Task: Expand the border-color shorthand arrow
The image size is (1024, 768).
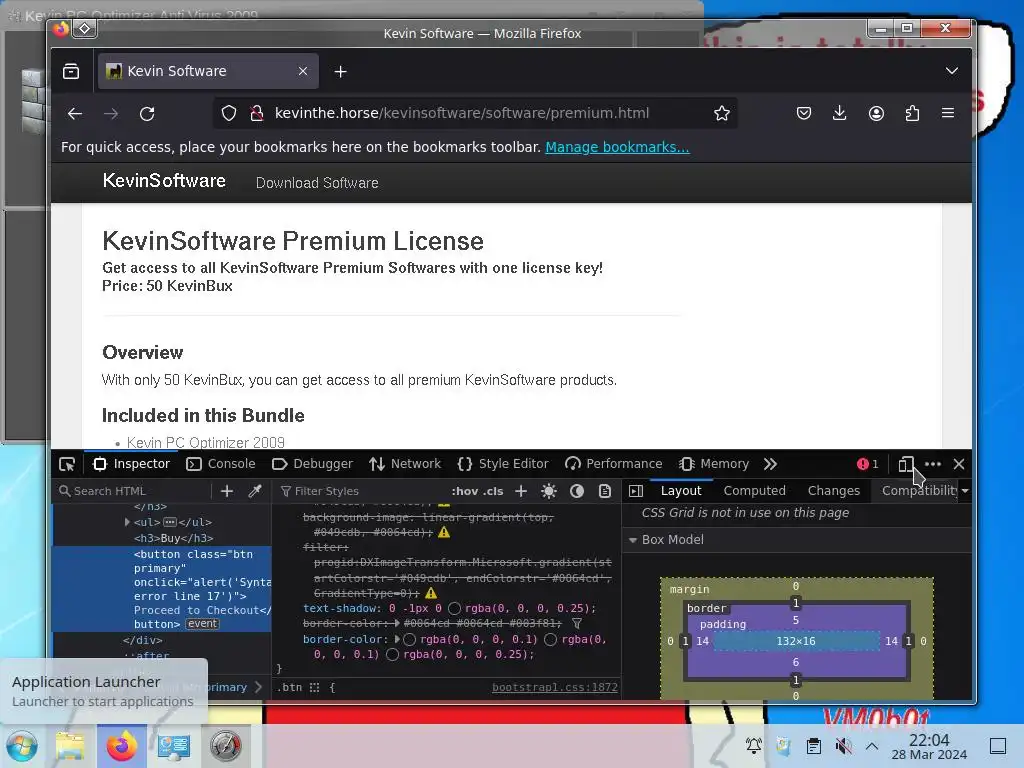Action: (x=397, y=639)
